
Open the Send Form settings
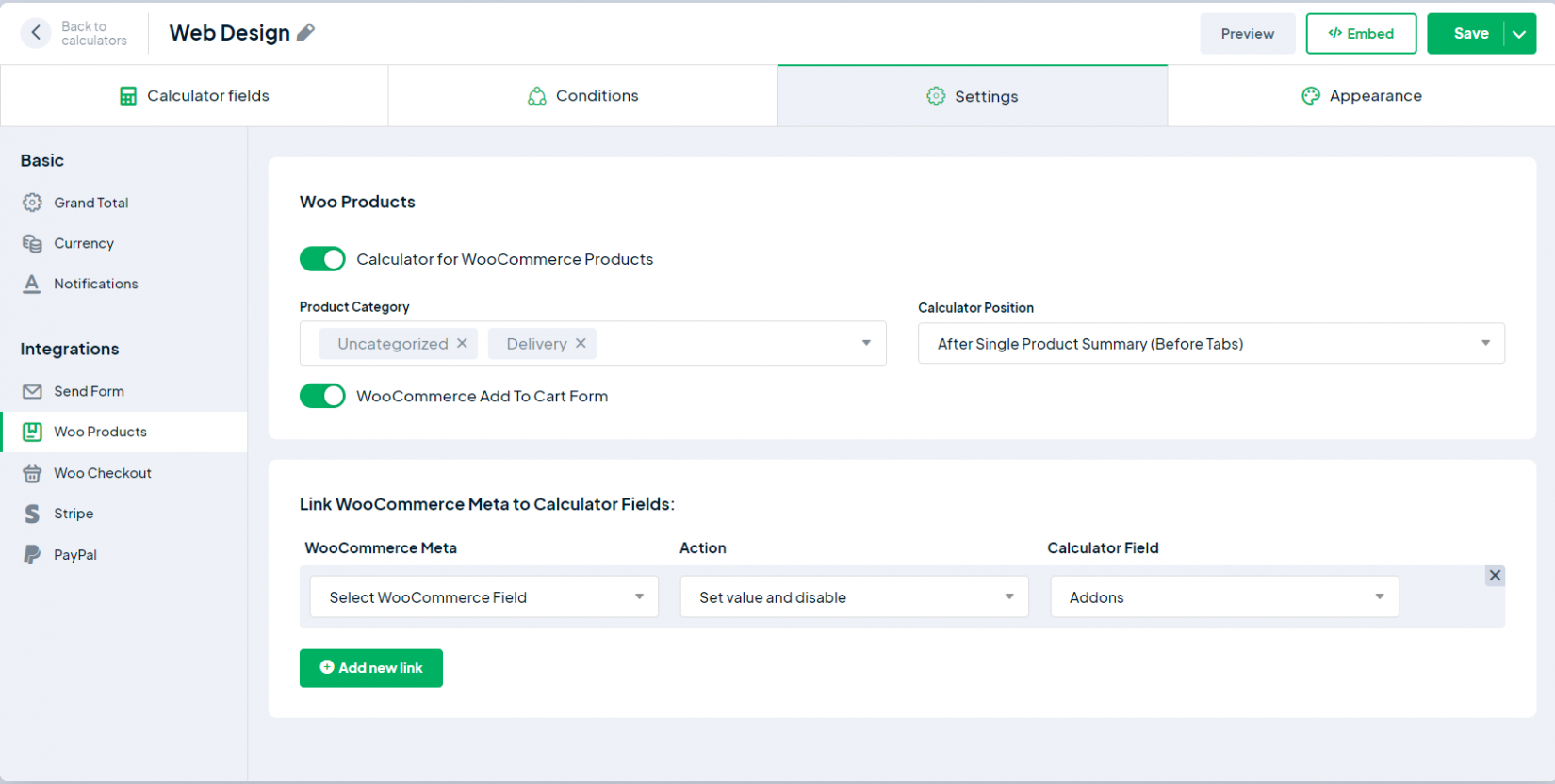tap(89, 391)
